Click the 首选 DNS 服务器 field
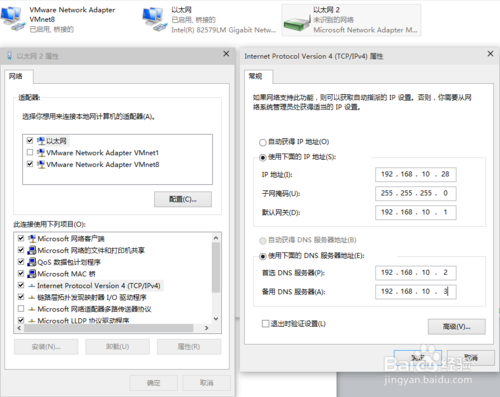This screenshot has height=397, width=500. 416,273
